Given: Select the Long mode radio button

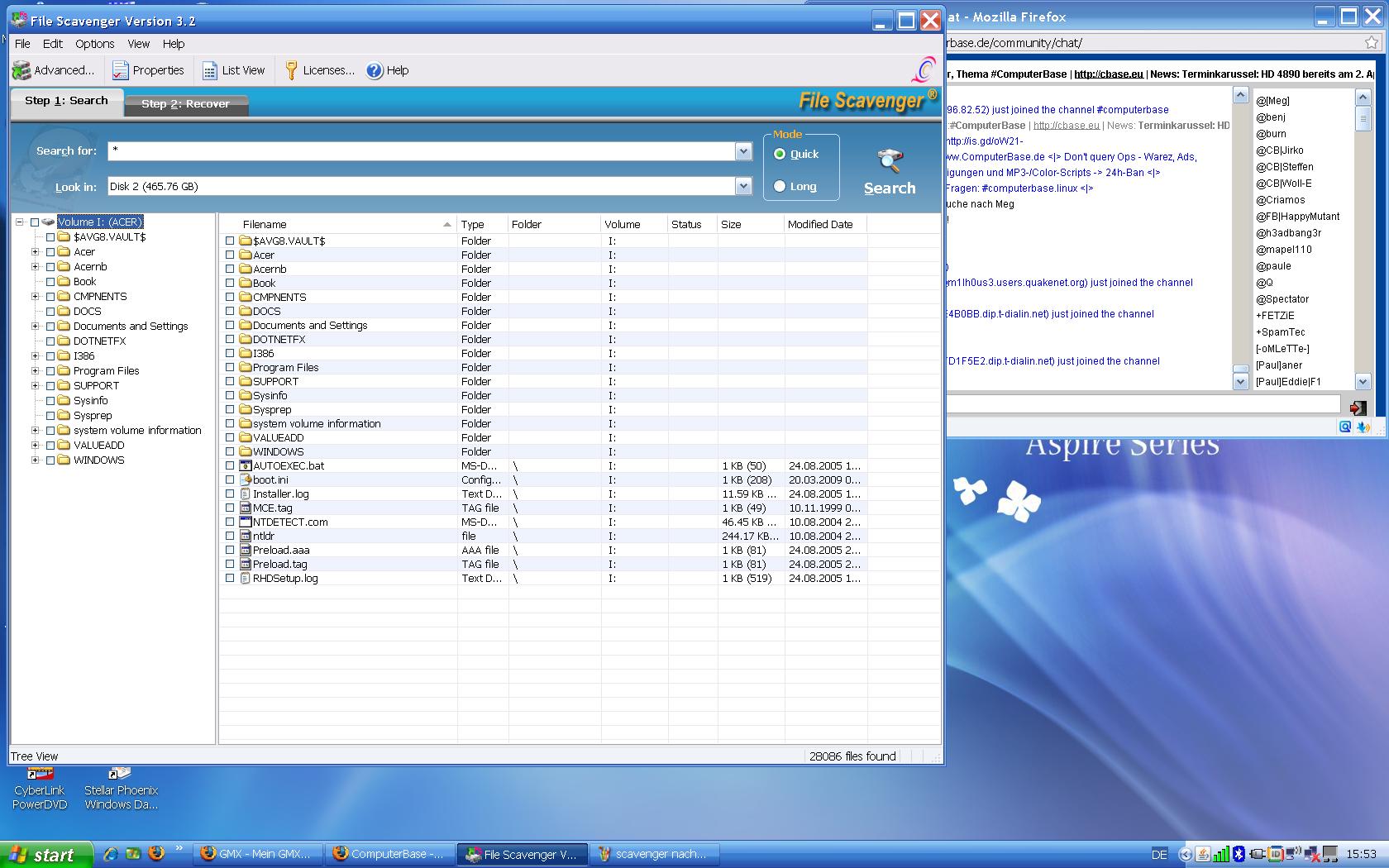Looking at the screenshot, I should click(780, 187).
